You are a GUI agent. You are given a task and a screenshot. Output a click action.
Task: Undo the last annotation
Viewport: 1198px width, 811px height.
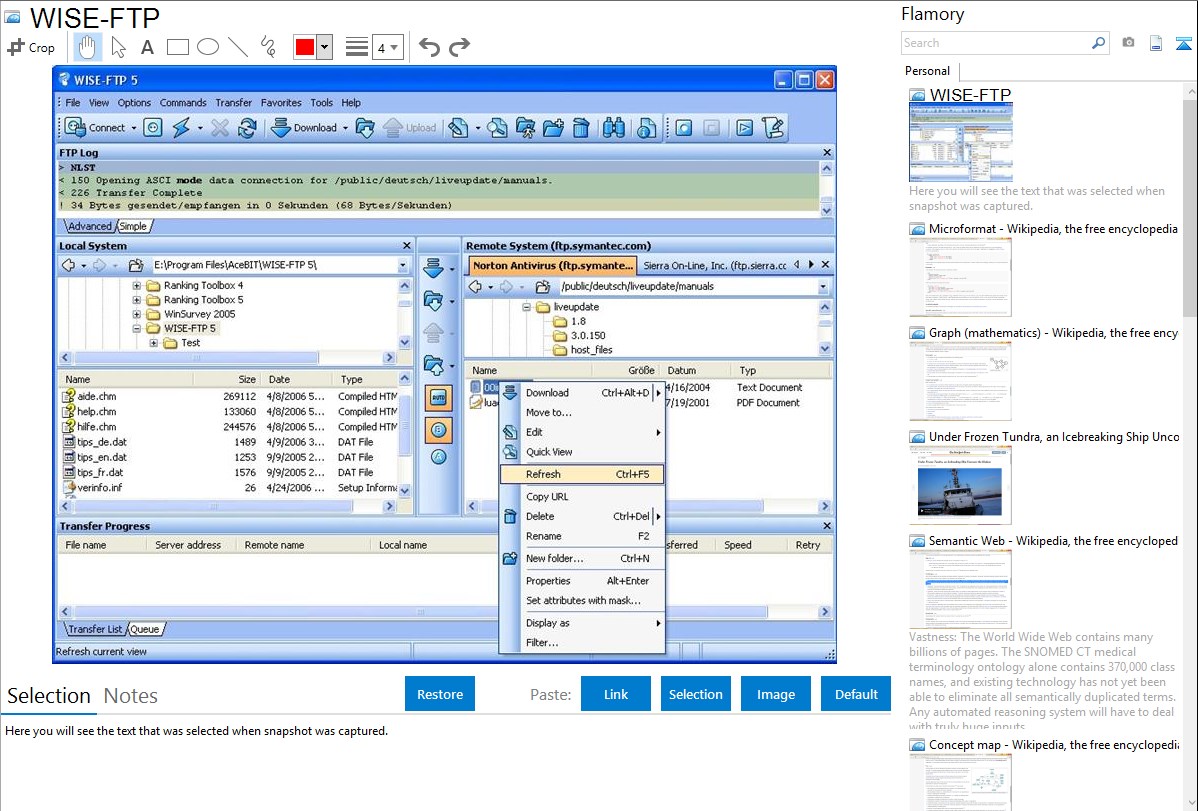coord(429,47)
